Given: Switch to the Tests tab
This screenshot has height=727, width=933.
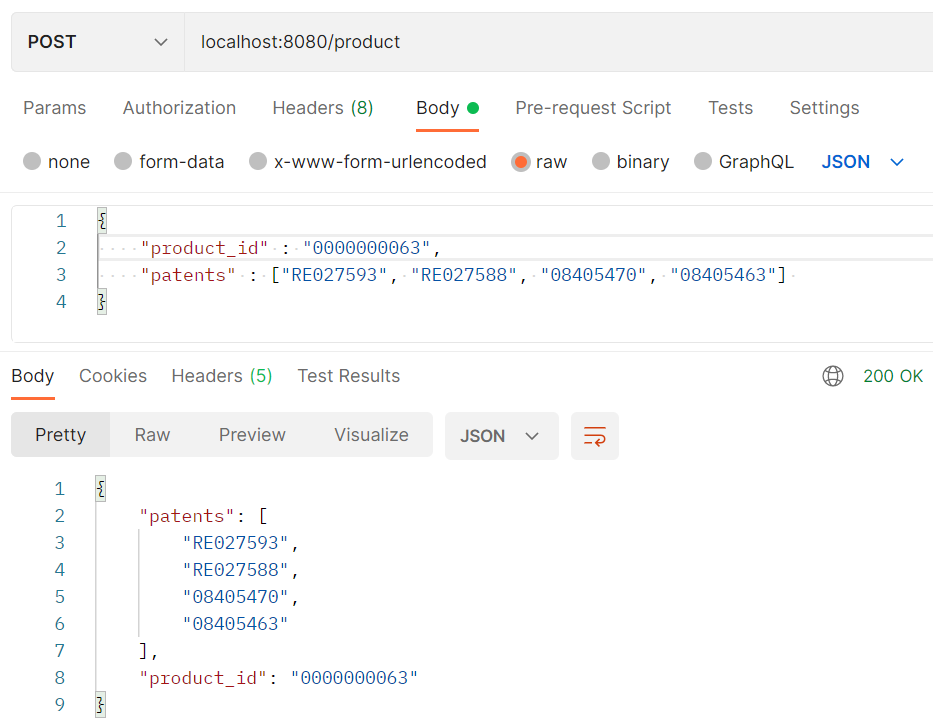Looking at the screenshot, I should (x=730, y=108).
